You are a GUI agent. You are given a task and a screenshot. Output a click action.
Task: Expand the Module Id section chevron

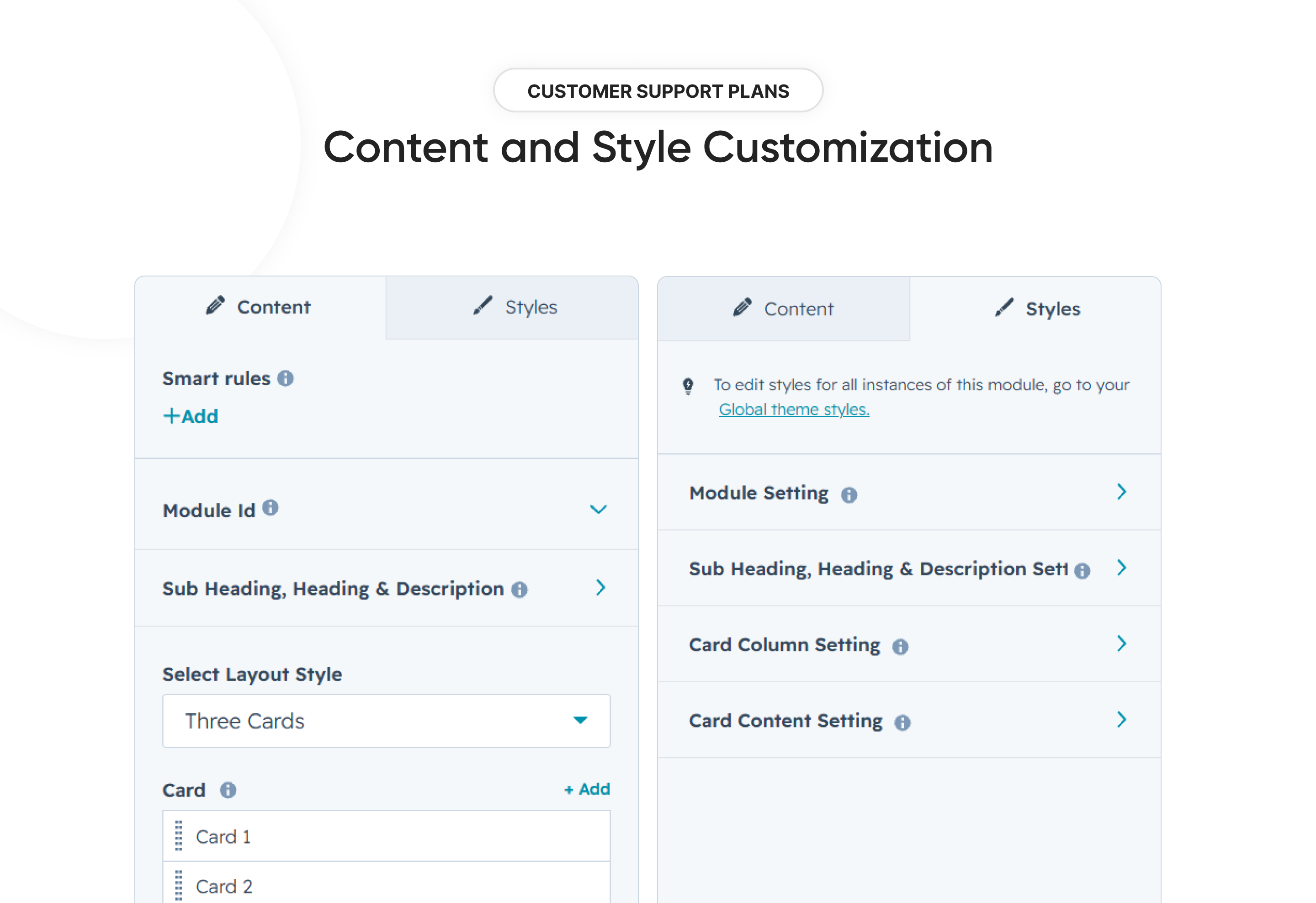pyautogui.click(x=599, y=510)
